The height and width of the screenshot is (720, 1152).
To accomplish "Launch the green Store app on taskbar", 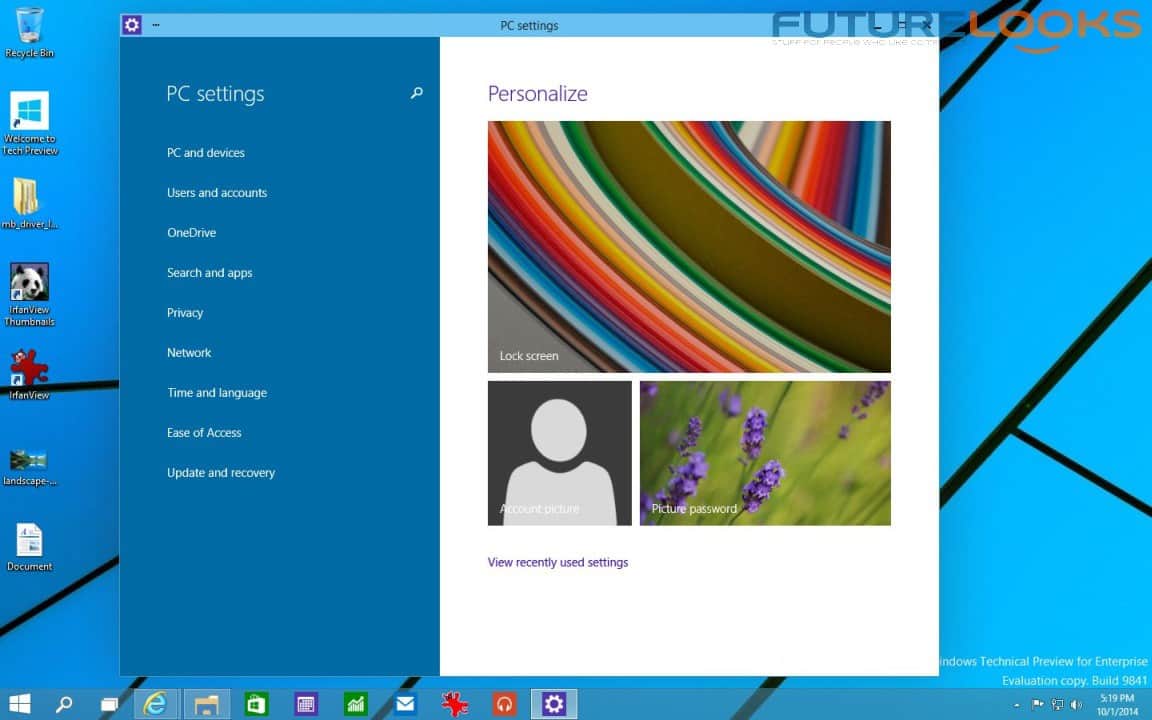I will [x=256, y=704].
